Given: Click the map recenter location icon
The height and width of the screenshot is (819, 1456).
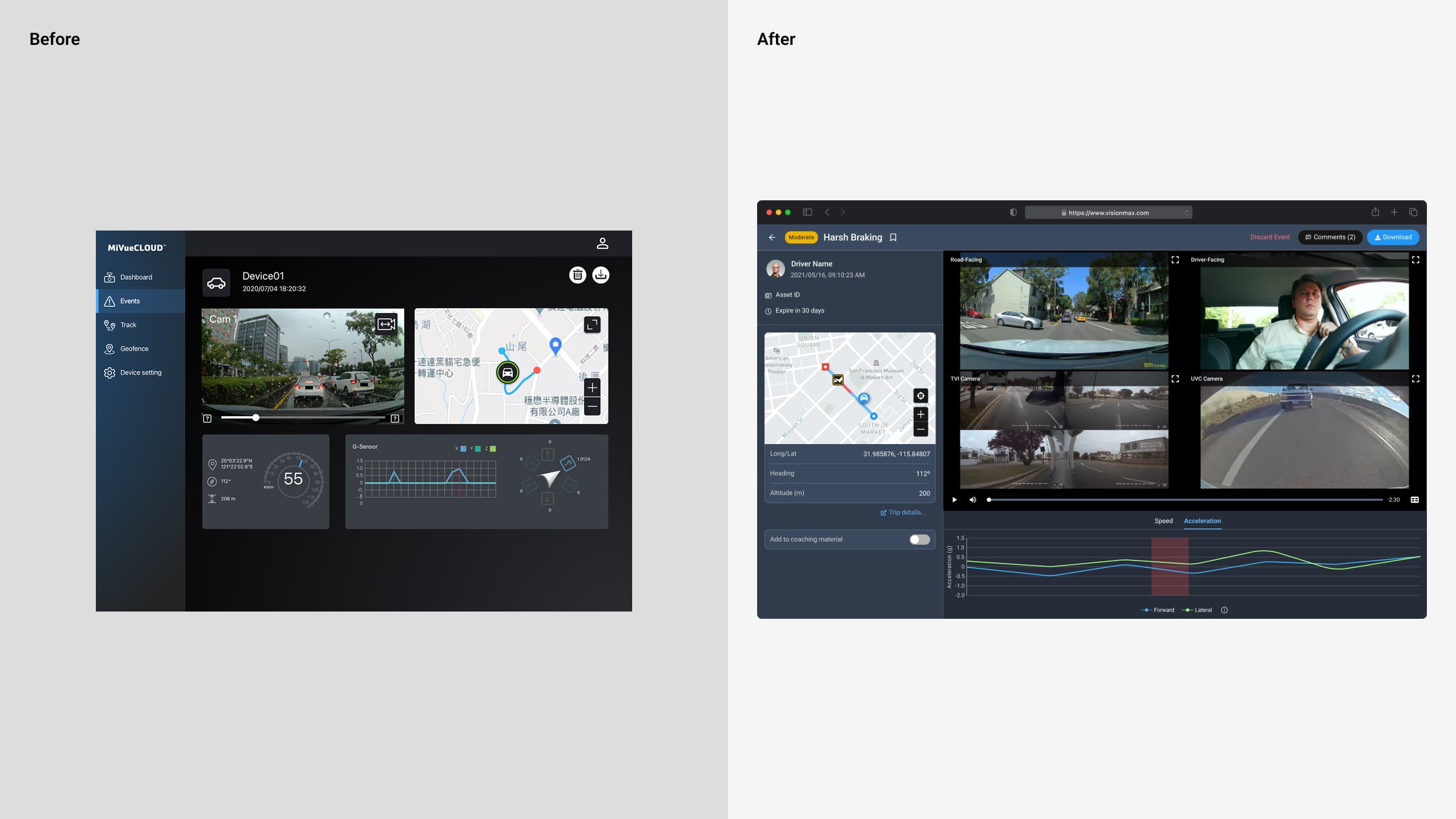Looking at the screenshot, I should coord(920,396).
